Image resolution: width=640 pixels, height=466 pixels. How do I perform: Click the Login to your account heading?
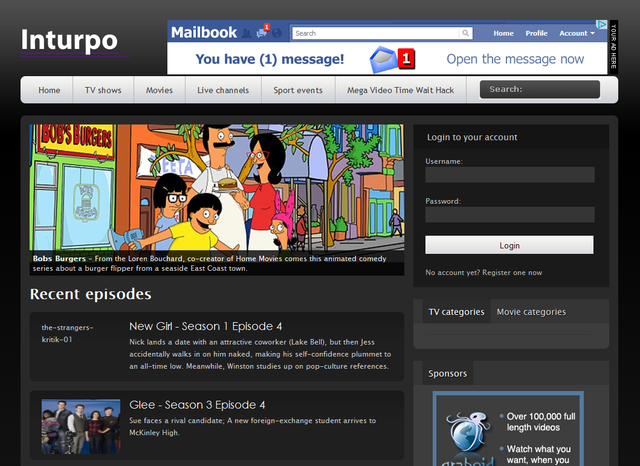(x=472, y=137)
